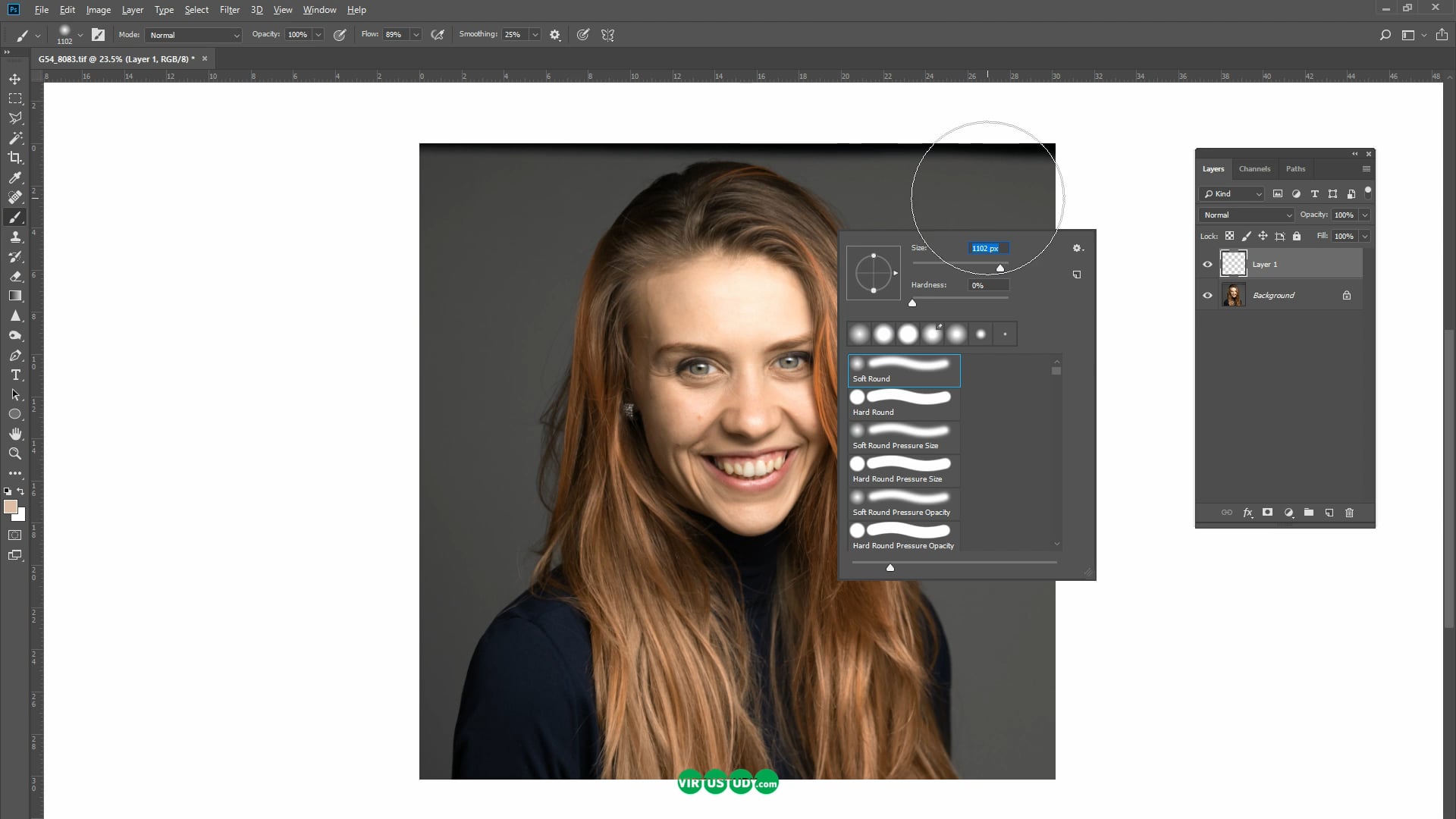Viewport: 1456px width, 819px height.
Task: Add a layer mask
Action: point(1267,513)
